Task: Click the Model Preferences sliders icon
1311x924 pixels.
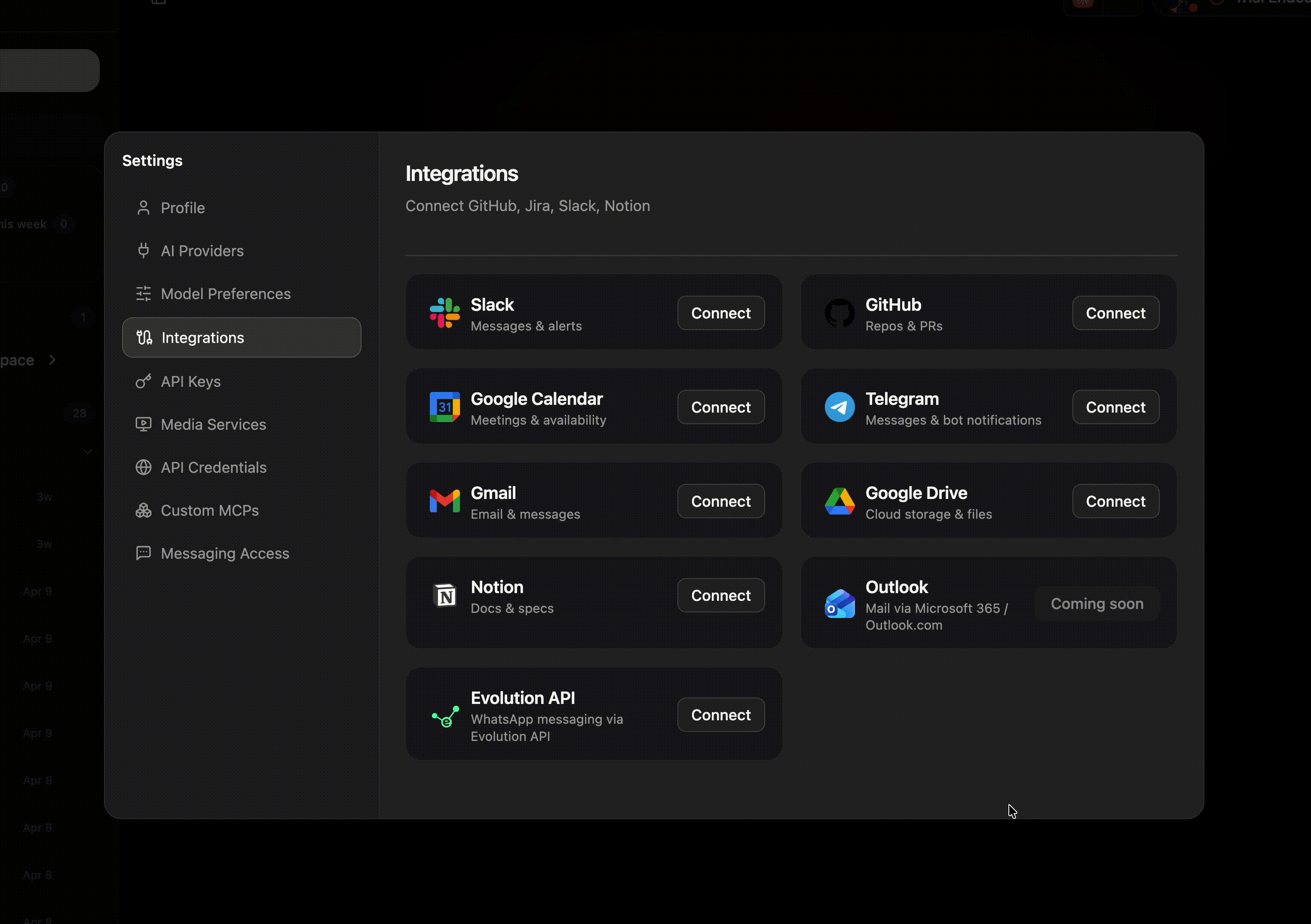Action: tap(143, 294)
